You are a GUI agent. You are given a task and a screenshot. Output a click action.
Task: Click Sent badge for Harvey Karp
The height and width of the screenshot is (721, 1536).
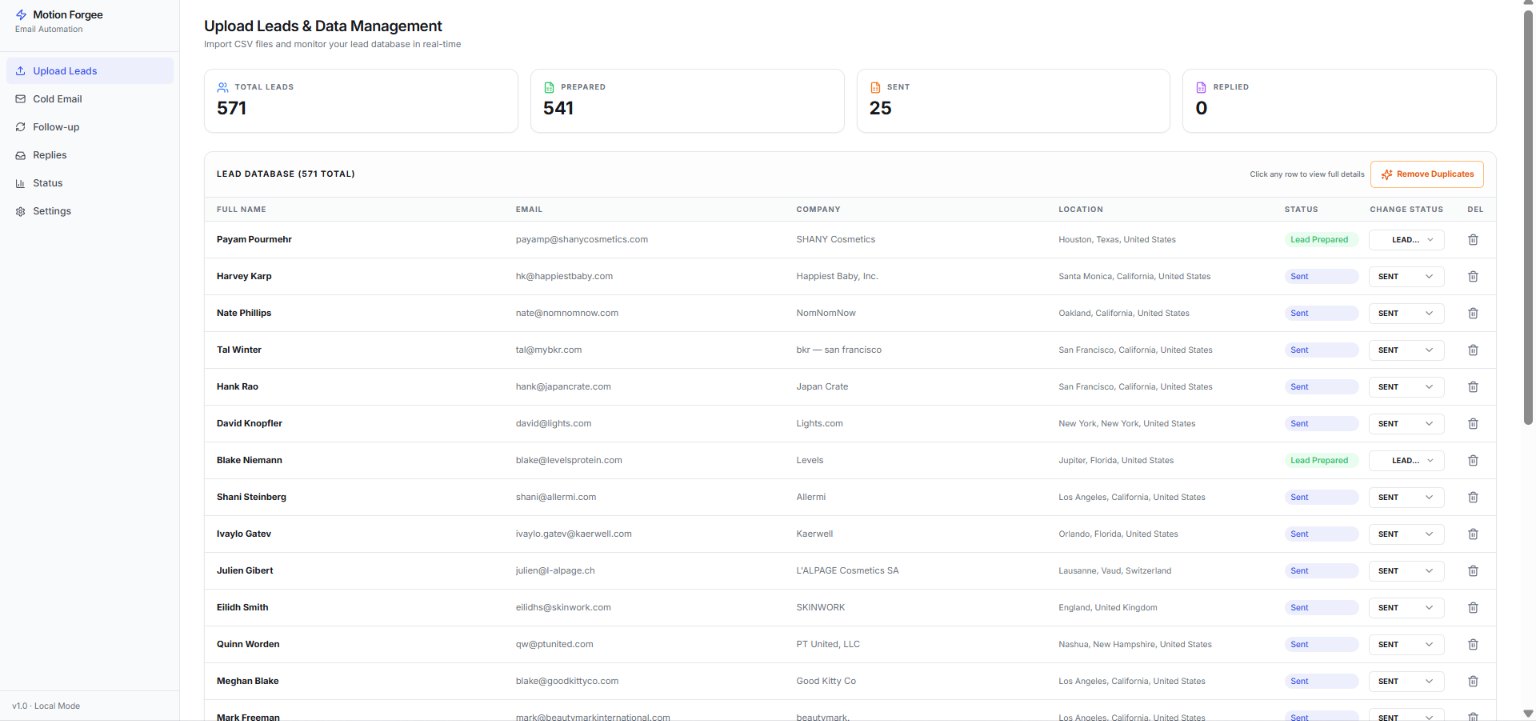tap(1321, 276)
